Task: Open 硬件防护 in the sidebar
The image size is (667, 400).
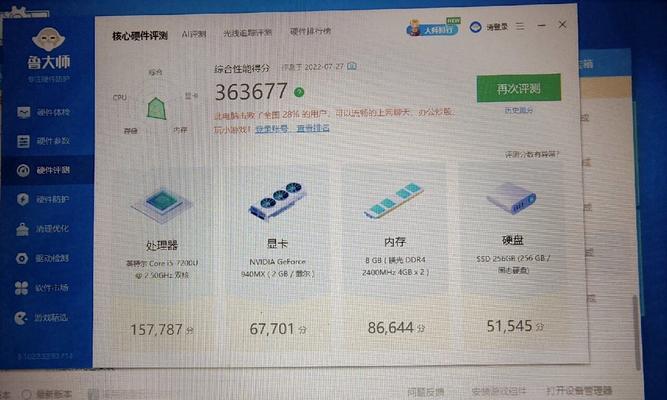Action: (44, 199)
